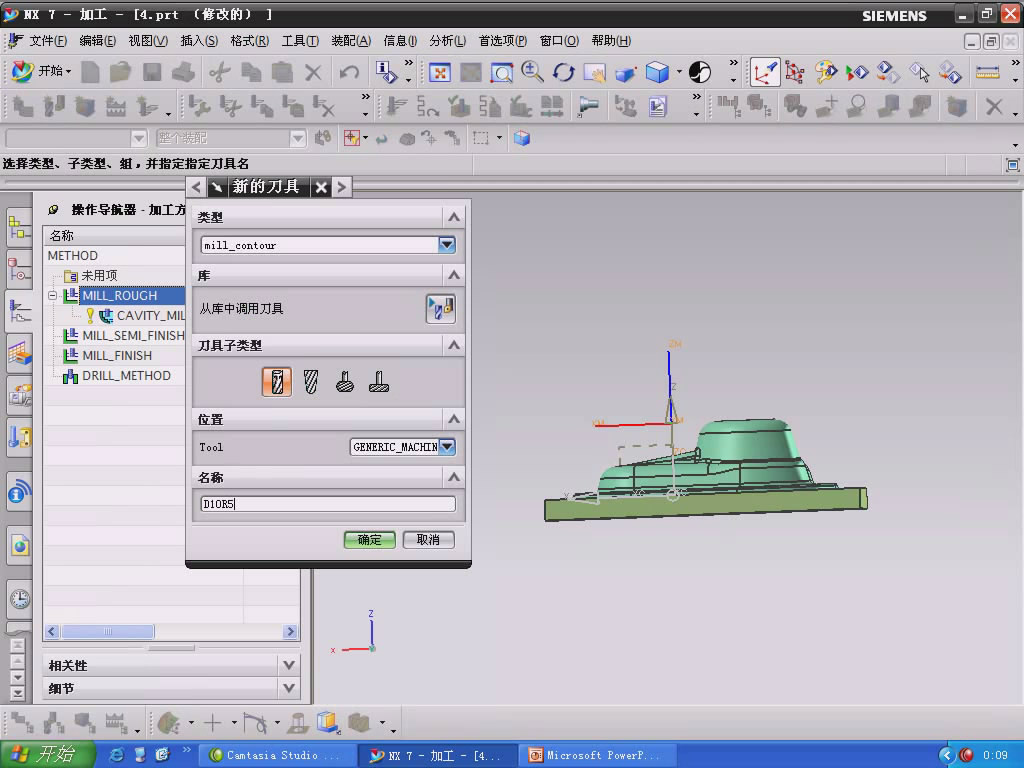Click the navigator scroll right arrow

coord(291,632)
